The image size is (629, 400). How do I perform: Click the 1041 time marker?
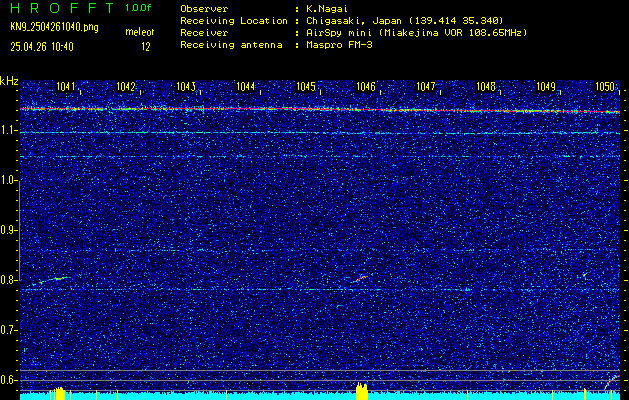(65, 86)
